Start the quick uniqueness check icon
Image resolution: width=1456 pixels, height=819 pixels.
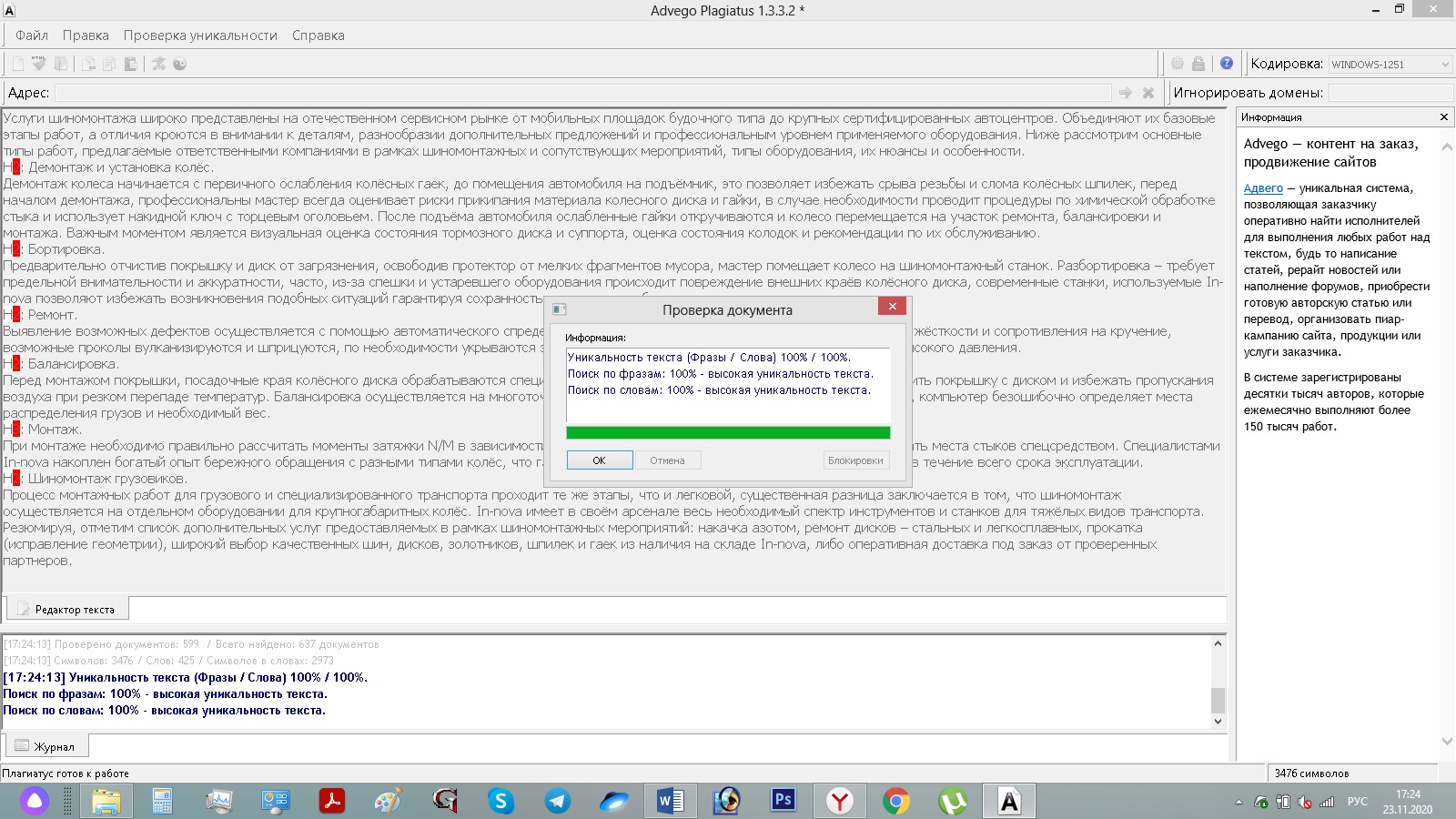point(158,64)
